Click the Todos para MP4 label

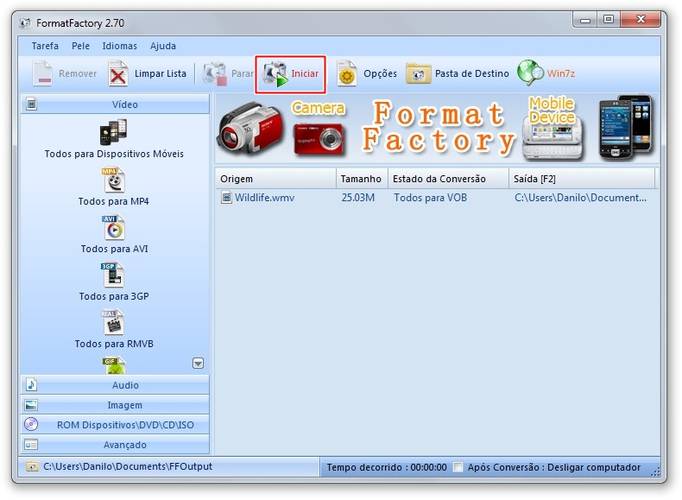click(x=114, y=201)
